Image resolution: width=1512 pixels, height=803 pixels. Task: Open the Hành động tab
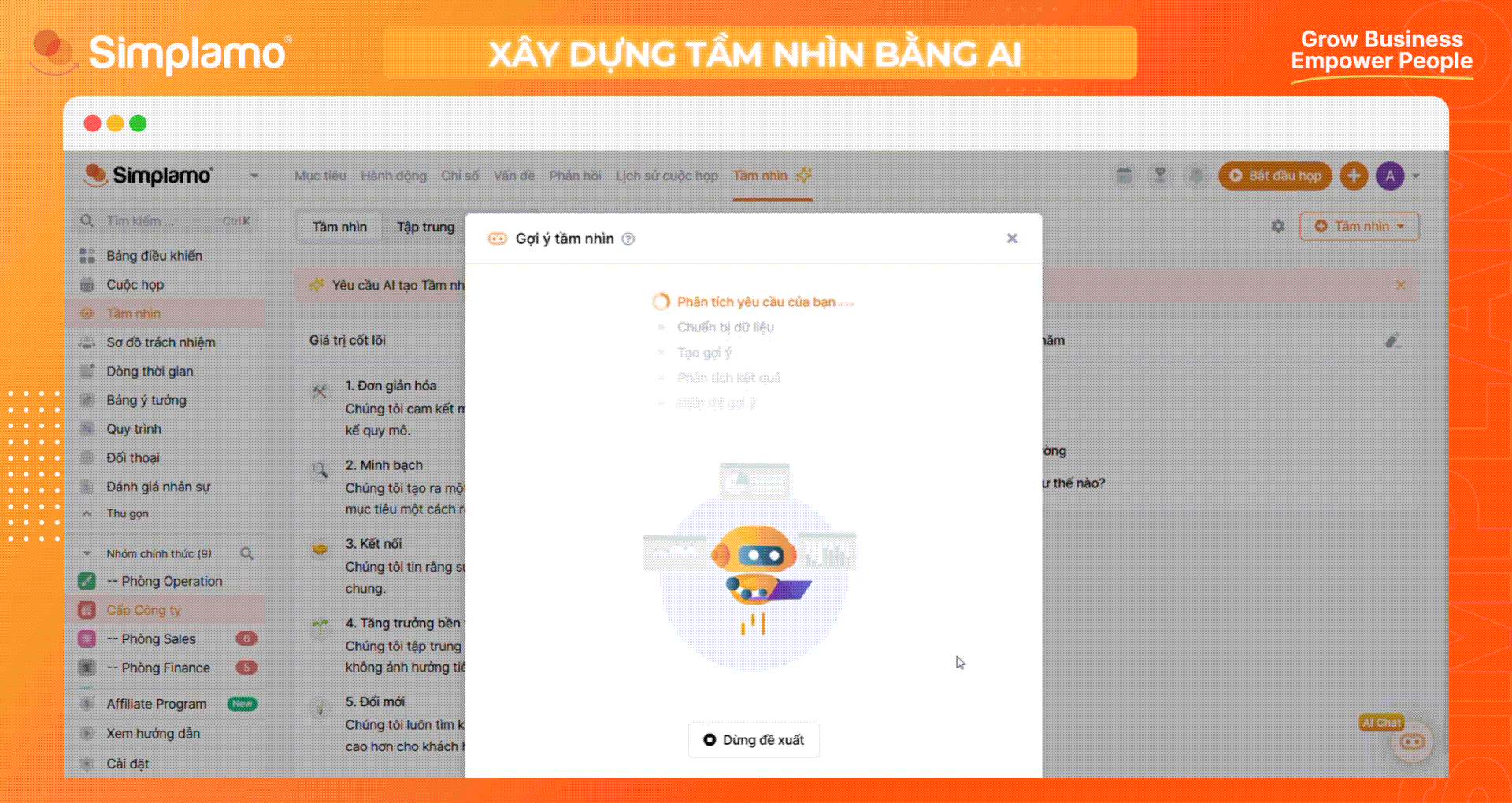pyautogui.click(x=393, y=176)
